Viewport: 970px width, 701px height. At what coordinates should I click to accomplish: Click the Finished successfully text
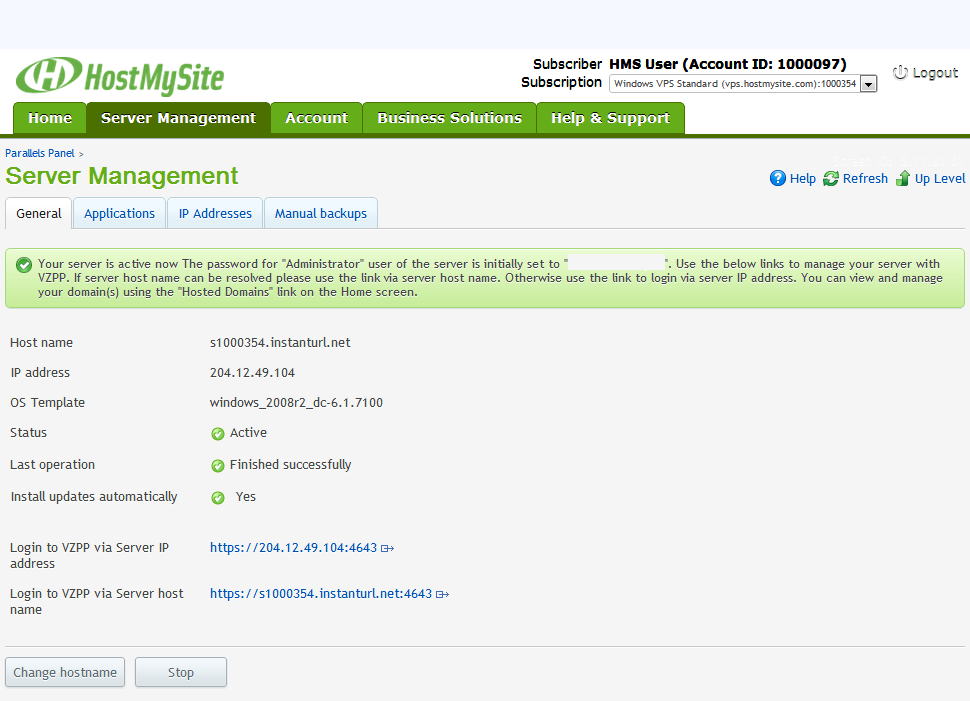click(x=290, y=465)
